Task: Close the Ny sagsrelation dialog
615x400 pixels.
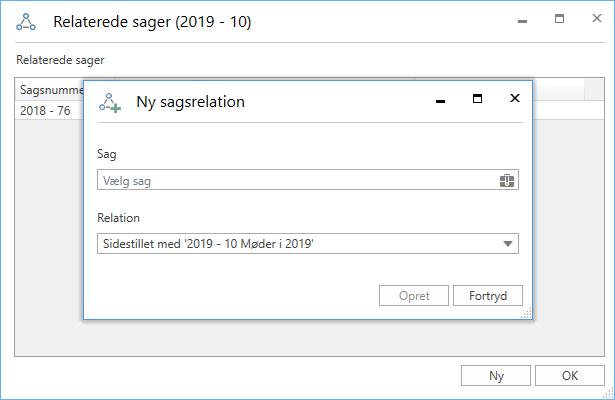Action: tap(514, 99)
